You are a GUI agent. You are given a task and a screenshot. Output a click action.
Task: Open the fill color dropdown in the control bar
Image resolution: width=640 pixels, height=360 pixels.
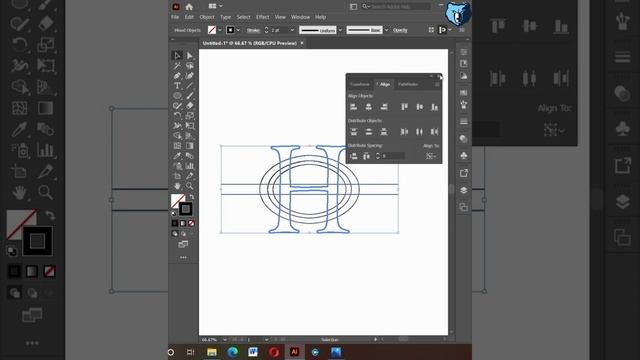220,30
